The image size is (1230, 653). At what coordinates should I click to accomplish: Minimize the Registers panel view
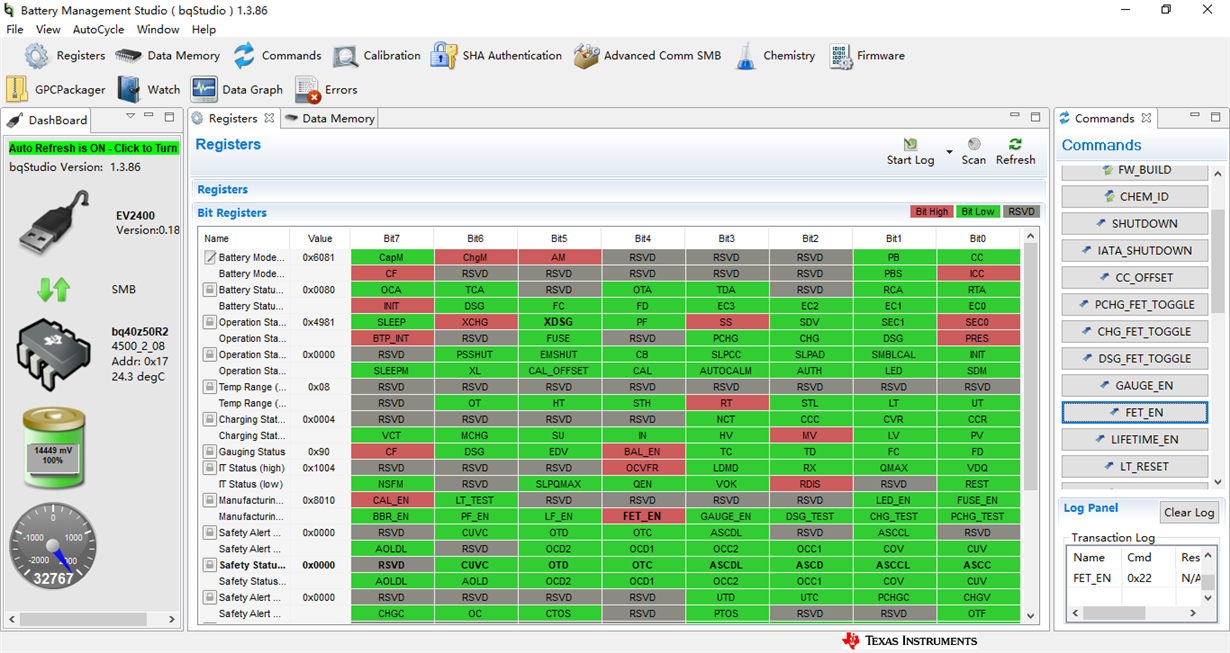point(1014,116)
